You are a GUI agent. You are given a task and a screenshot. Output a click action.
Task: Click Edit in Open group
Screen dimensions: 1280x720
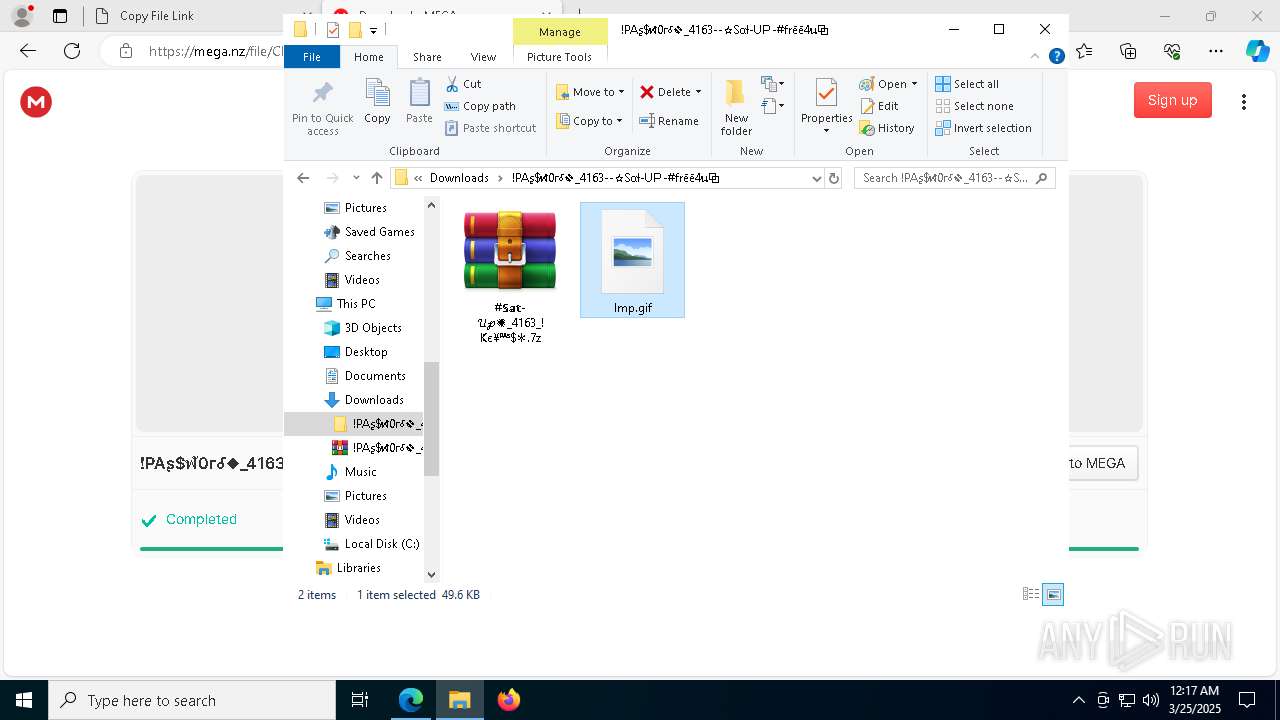tap(879, 106)
